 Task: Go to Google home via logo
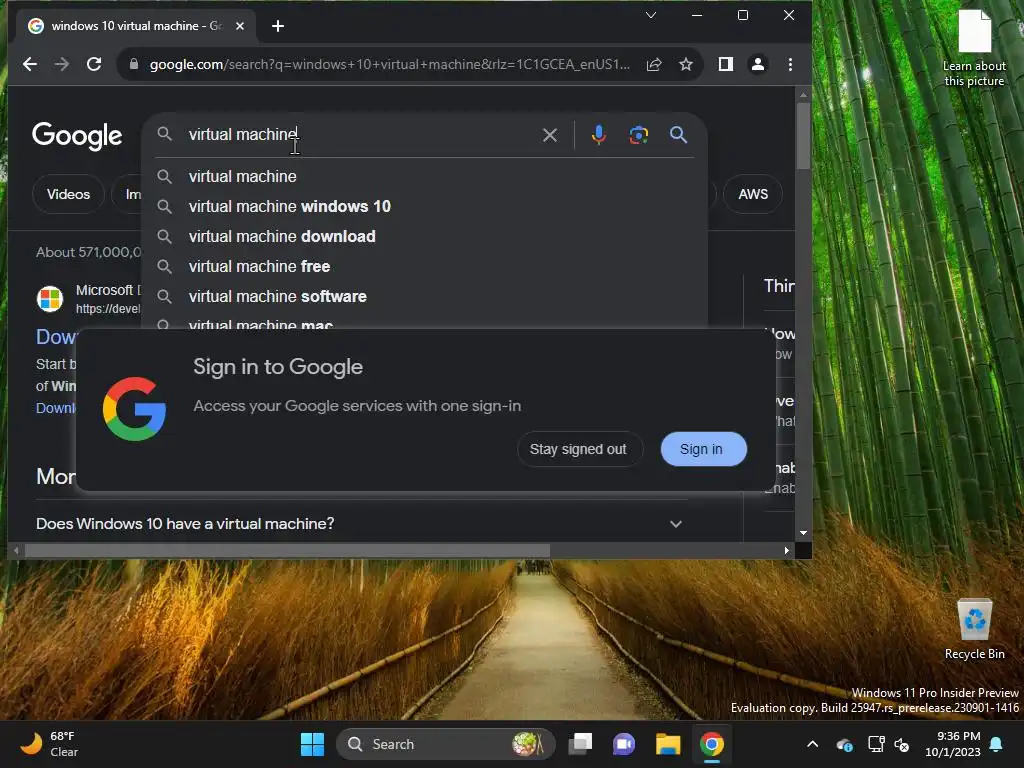[77, 136]
